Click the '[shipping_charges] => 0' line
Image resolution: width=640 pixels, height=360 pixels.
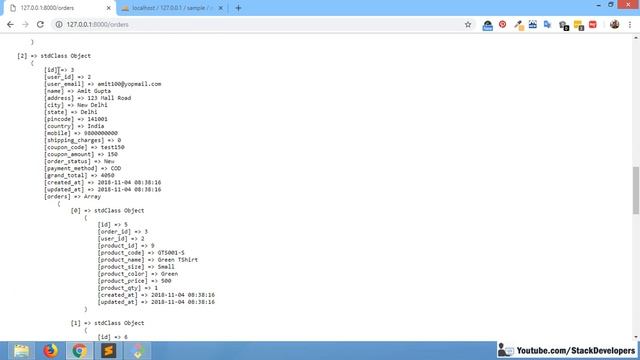tap(82, 140)
